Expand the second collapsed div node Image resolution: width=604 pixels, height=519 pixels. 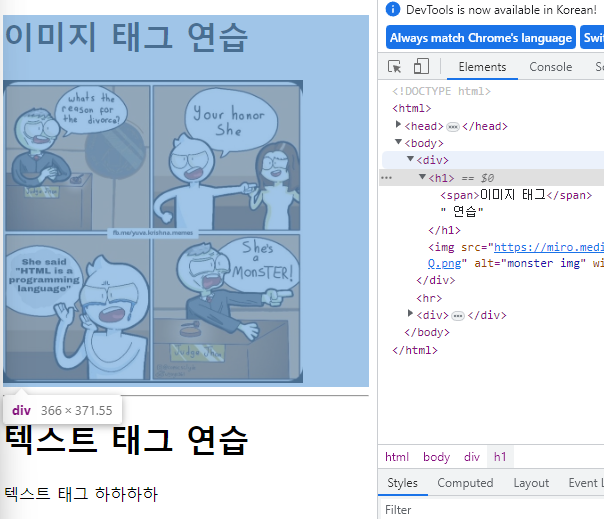(410, 313)
